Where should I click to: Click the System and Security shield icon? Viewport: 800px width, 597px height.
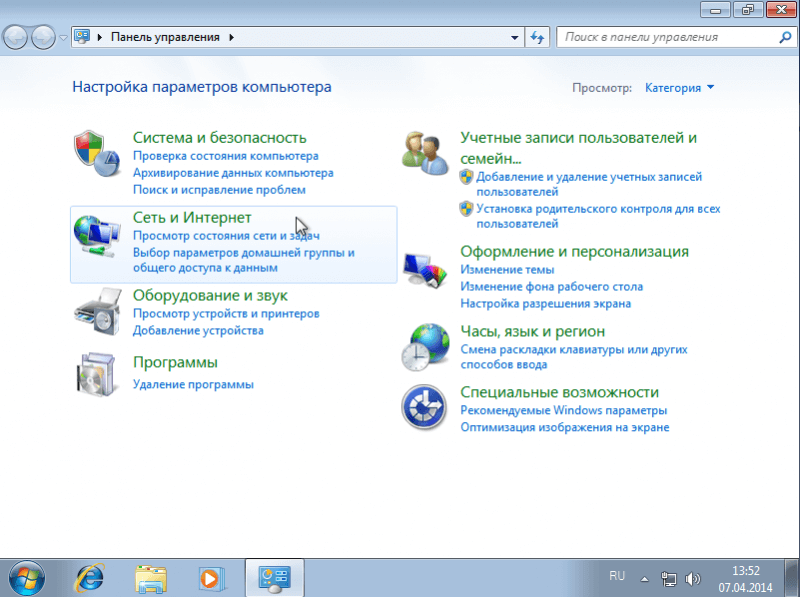[97, 154]
